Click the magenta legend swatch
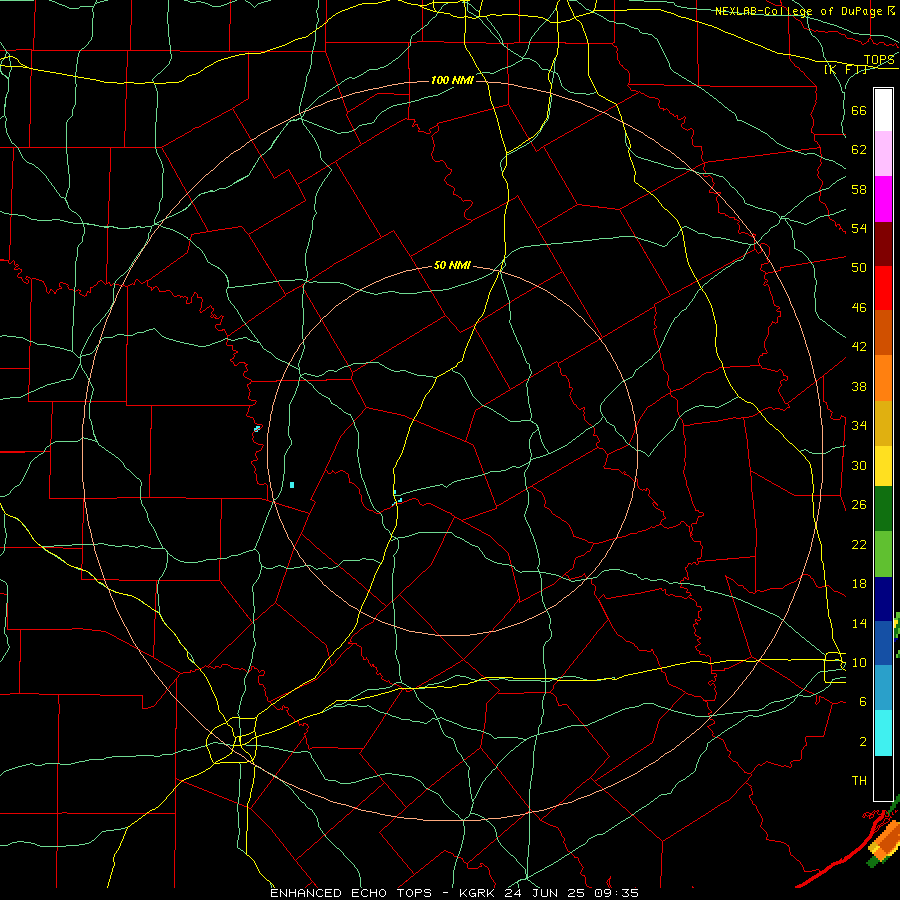Image resolution: width=900 pixels, height=900 pixels. point(883,199)
